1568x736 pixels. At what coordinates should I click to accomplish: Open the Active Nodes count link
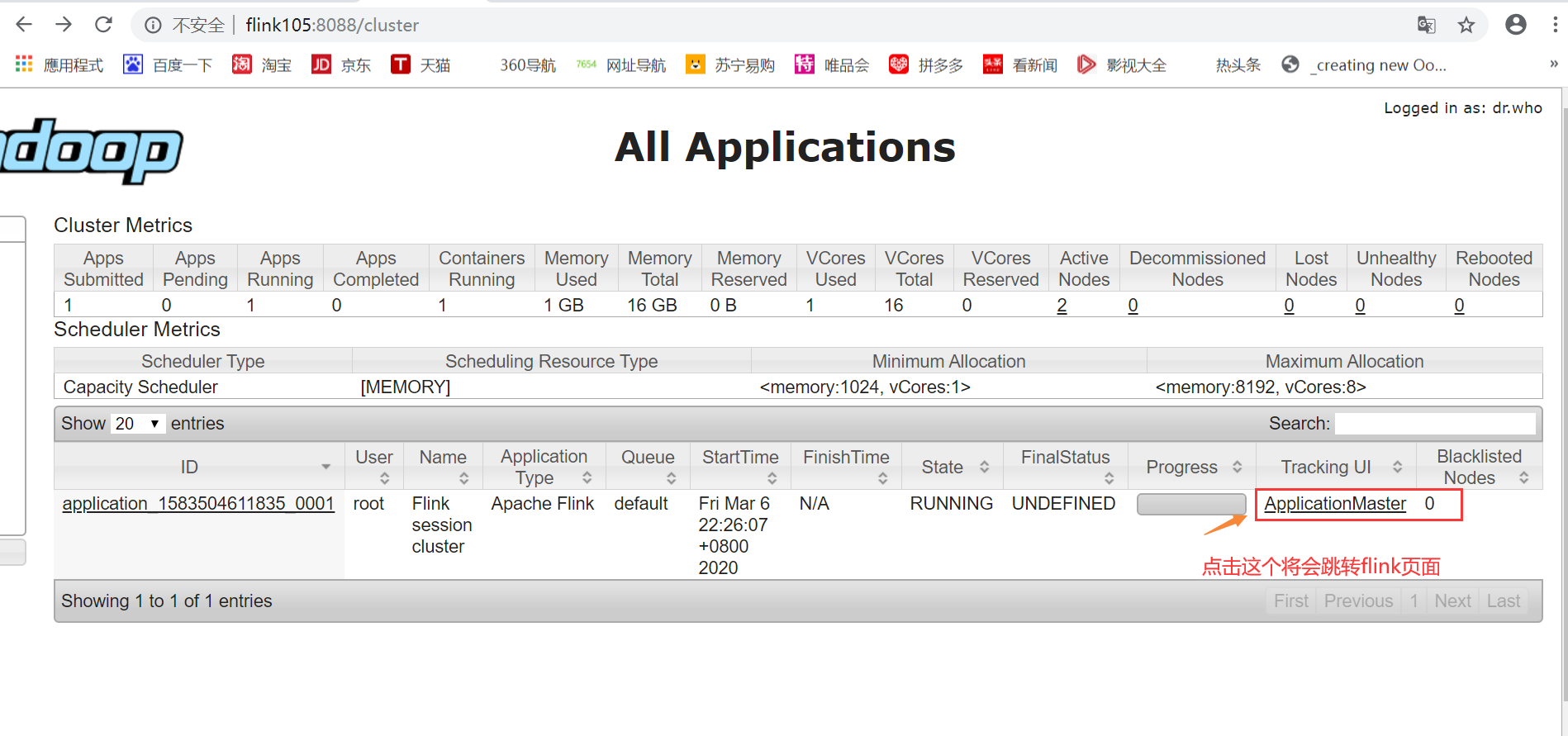click(1062, 306)
